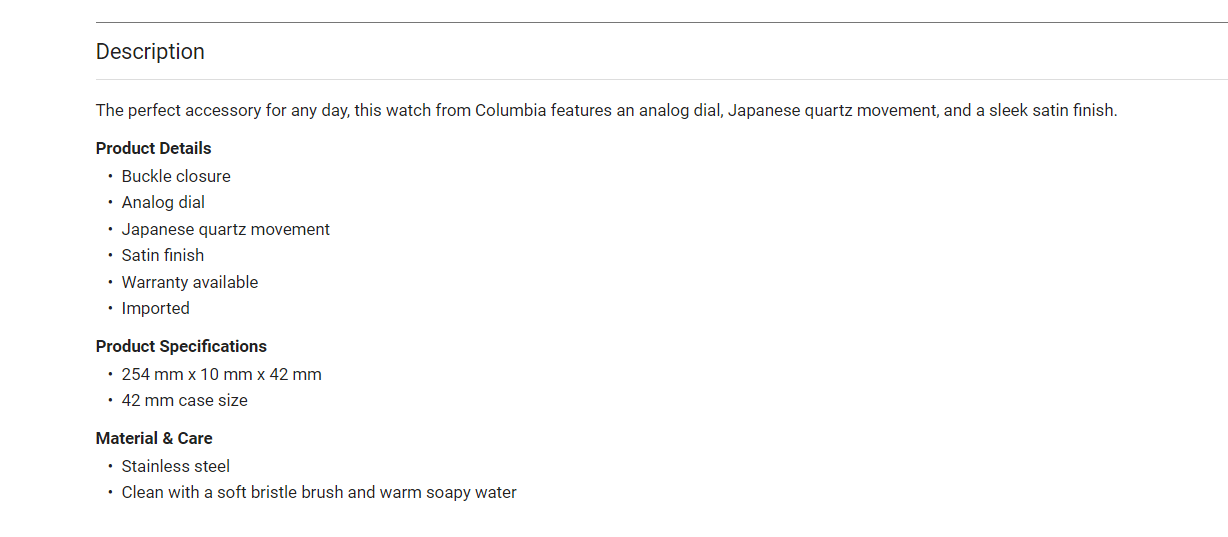Select the Imported list item
This screenshot has width=1228, height=537.
[156, 308]
